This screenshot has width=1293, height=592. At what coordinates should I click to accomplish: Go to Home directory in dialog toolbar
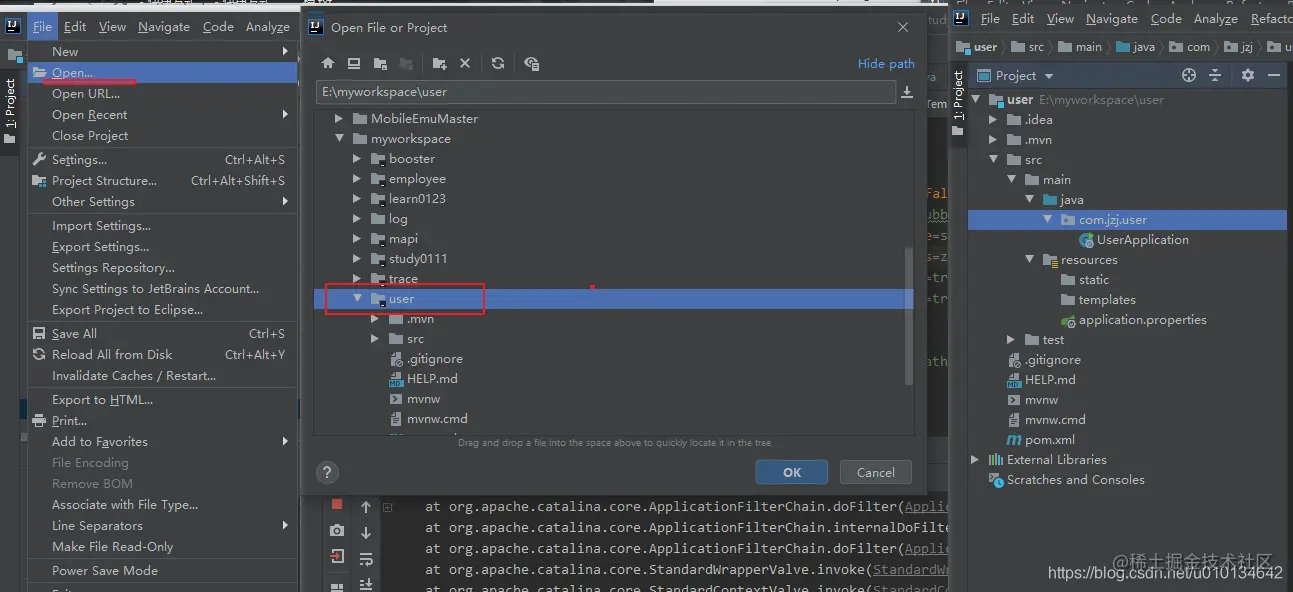point(328,63)
